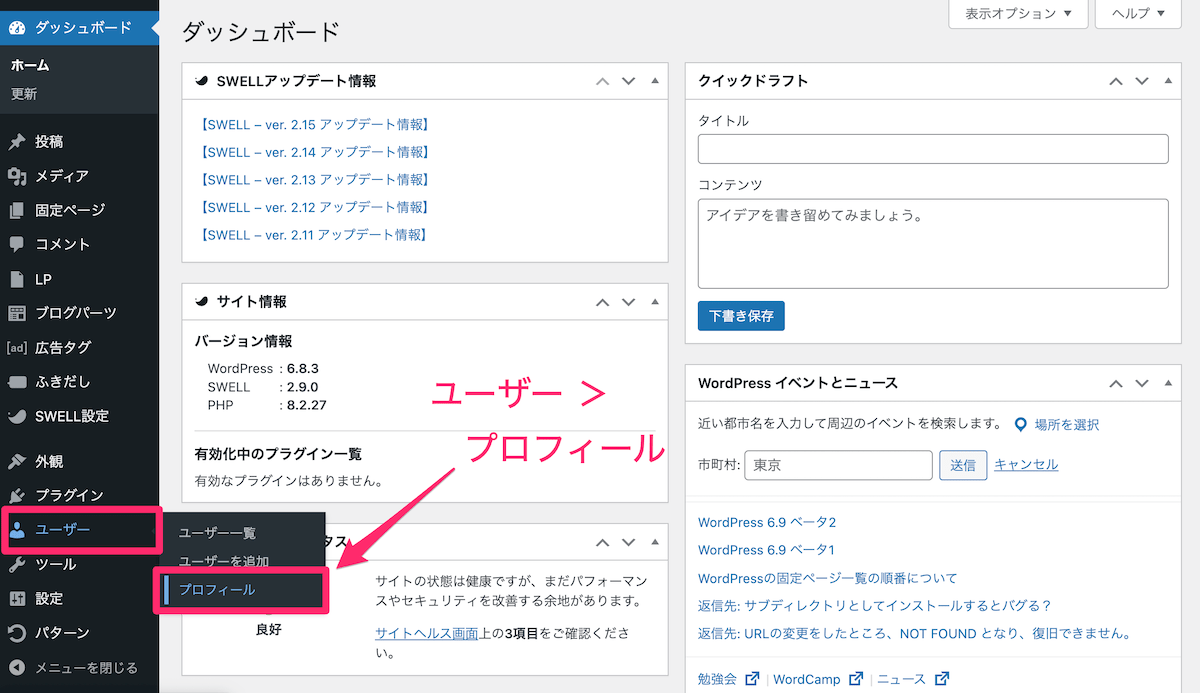Open the 表示オプション dropdown
1200x693 pixels.
tap(1018, 14)
